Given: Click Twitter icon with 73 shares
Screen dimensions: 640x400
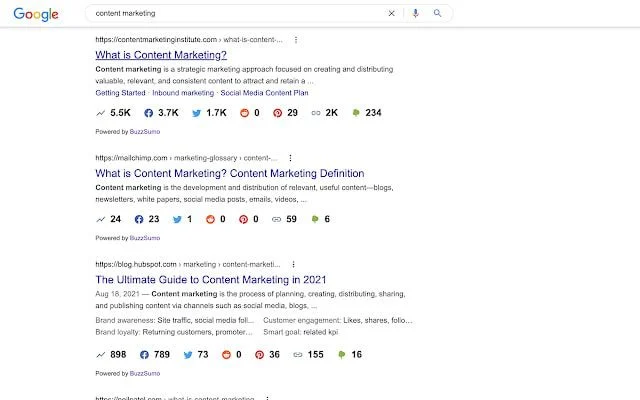Looking at the screenshot, I should [x=188, y=355].
